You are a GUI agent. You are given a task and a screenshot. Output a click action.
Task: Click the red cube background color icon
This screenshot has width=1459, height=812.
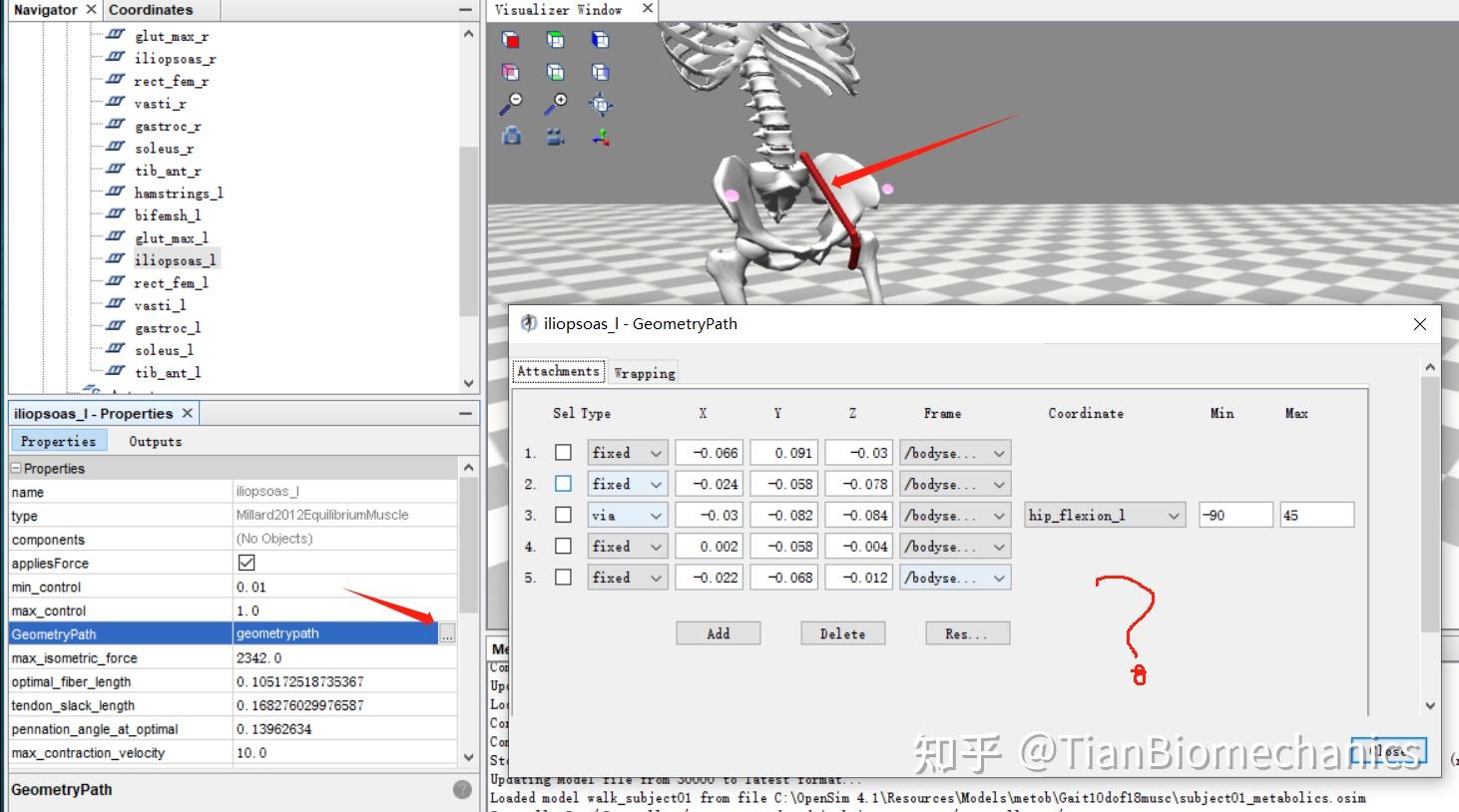[x=510, y=40]
